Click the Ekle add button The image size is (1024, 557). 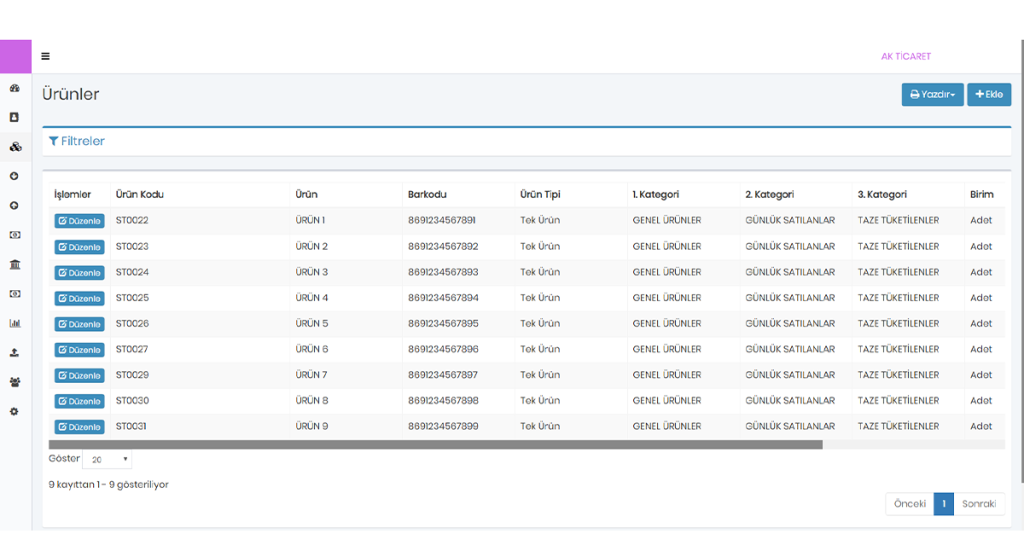[x=989, y=95]
